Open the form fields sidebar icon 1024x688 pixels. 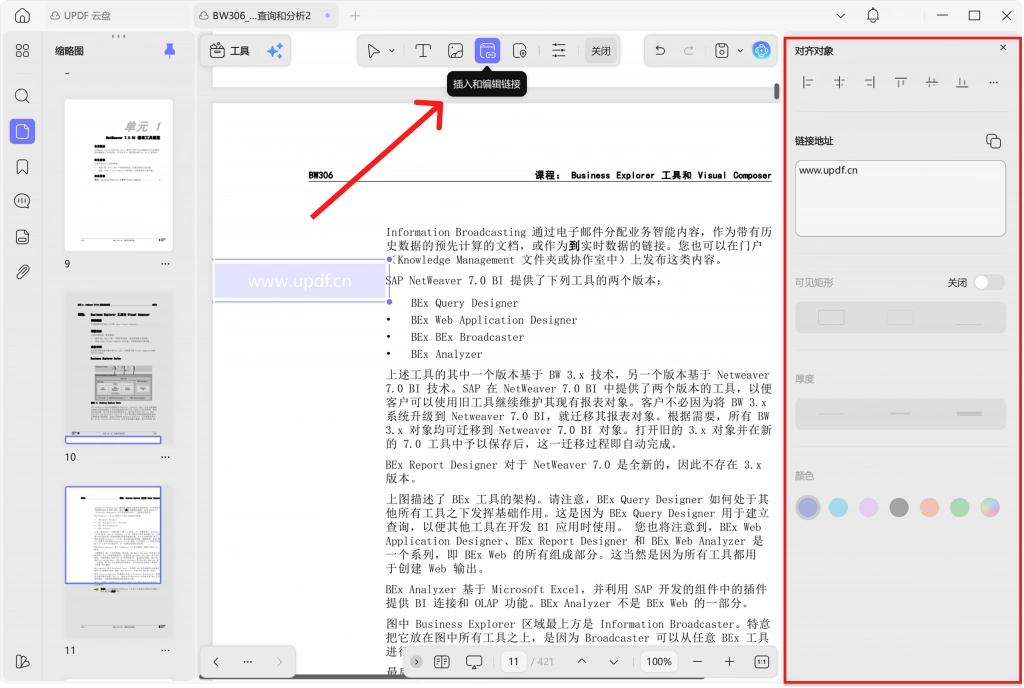click(22, 237)
